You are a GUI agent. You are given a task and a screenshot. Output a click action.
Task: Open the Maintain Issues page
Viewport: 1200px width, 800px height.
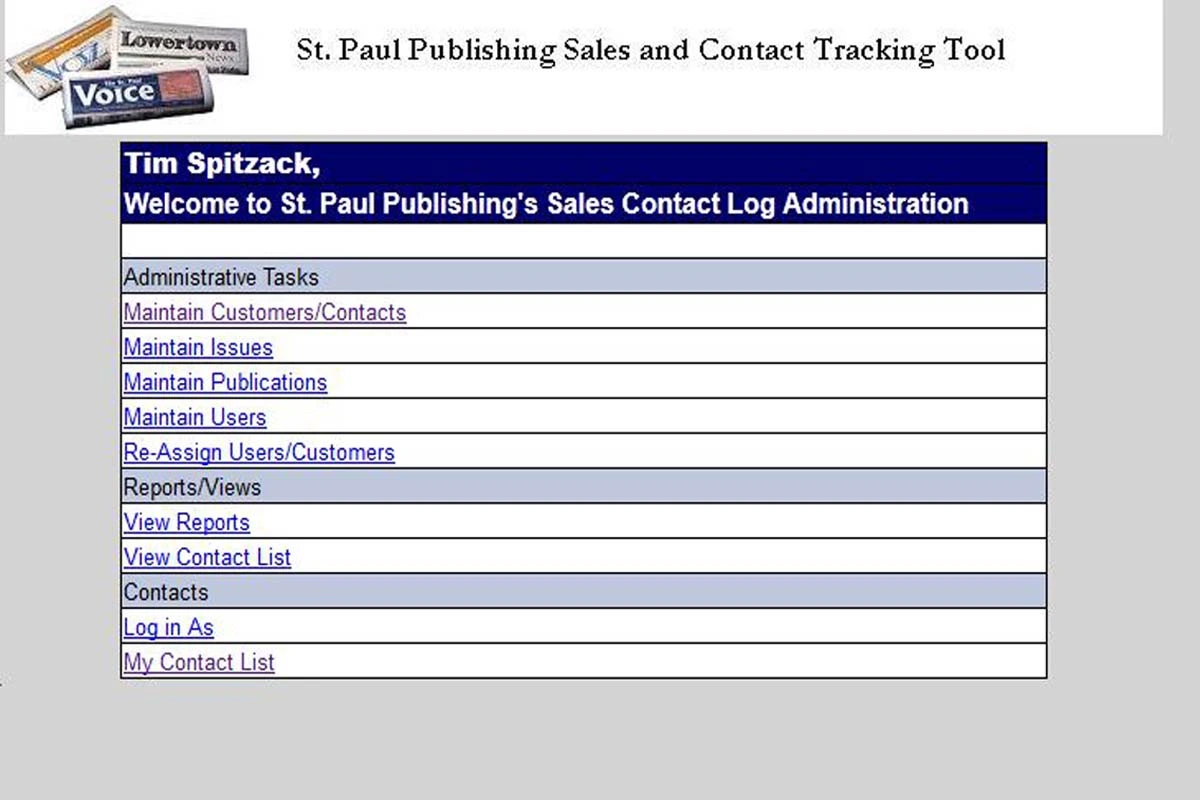197,347
